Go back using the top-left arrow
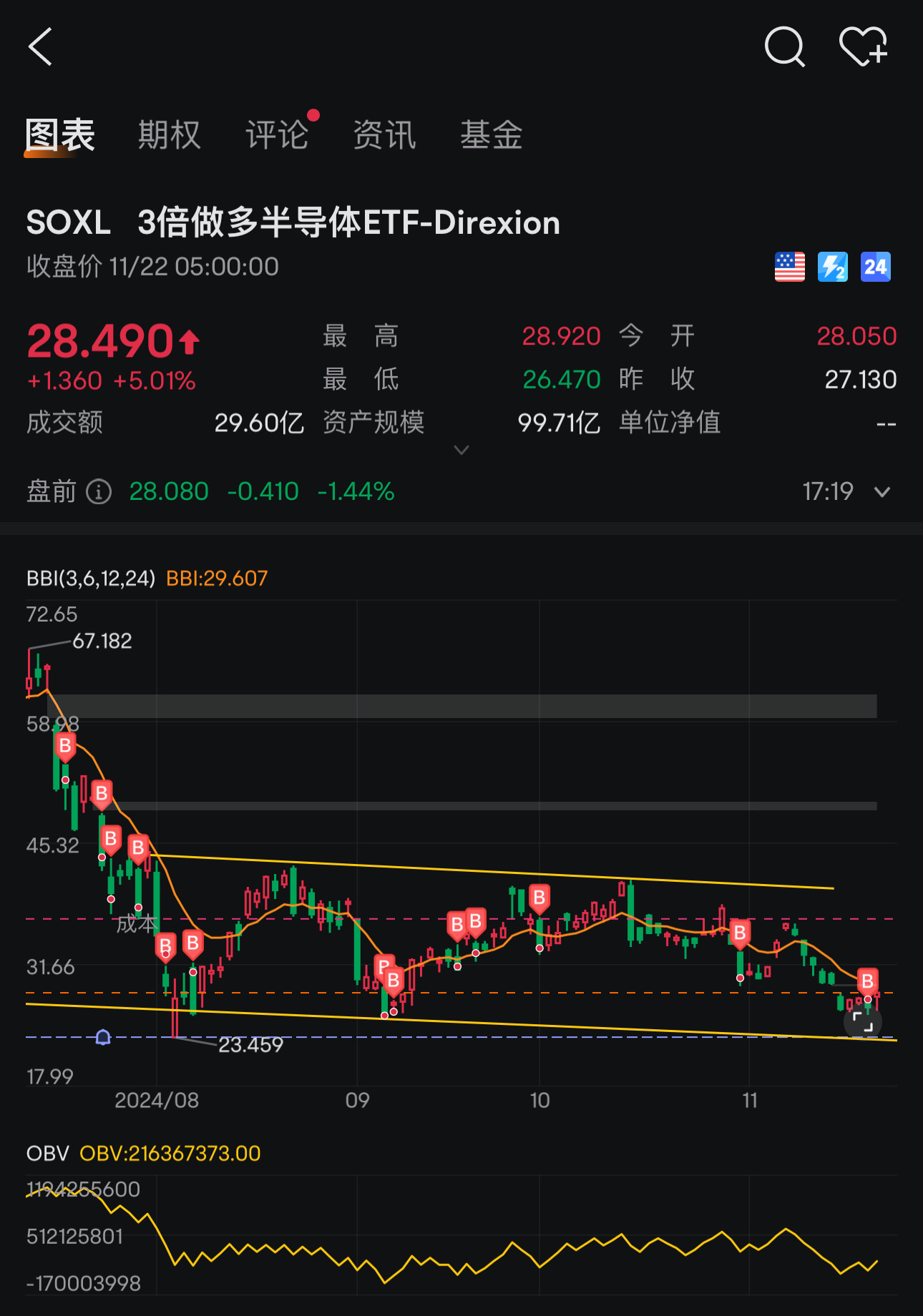The width and height of the screenshot is (923, 1316). (41, 47)
